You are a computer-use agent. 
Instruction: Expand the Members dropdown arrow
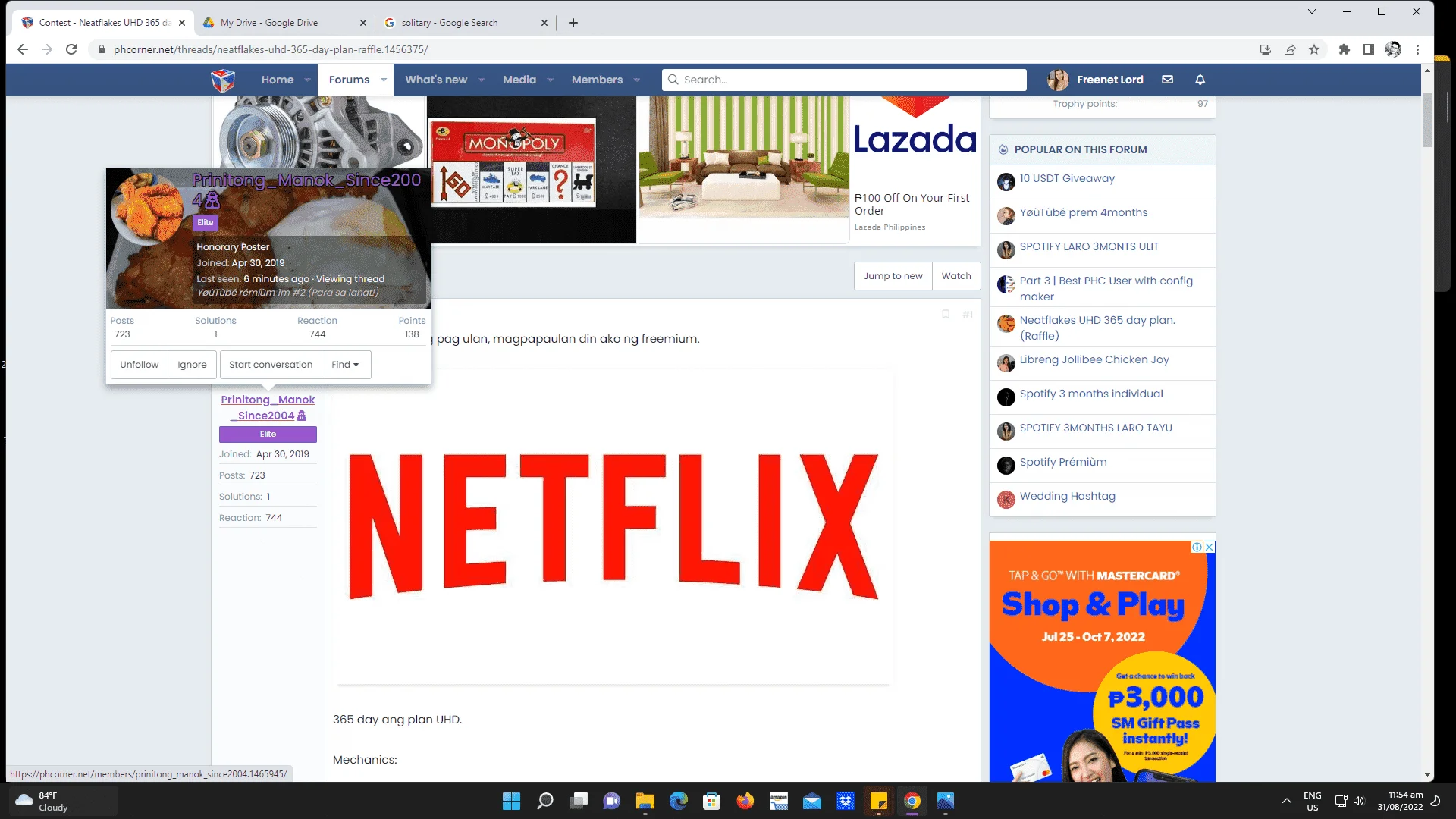[x=637, y=80]
